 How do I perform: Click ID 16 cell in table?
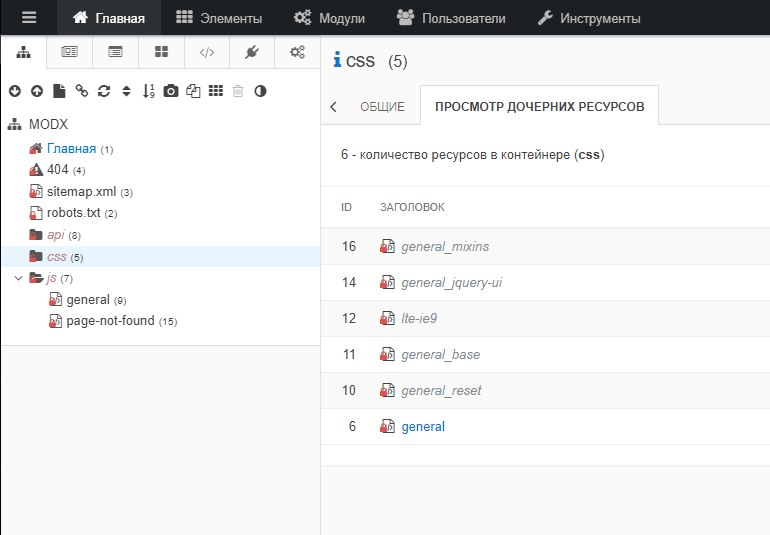pos(349,246)
